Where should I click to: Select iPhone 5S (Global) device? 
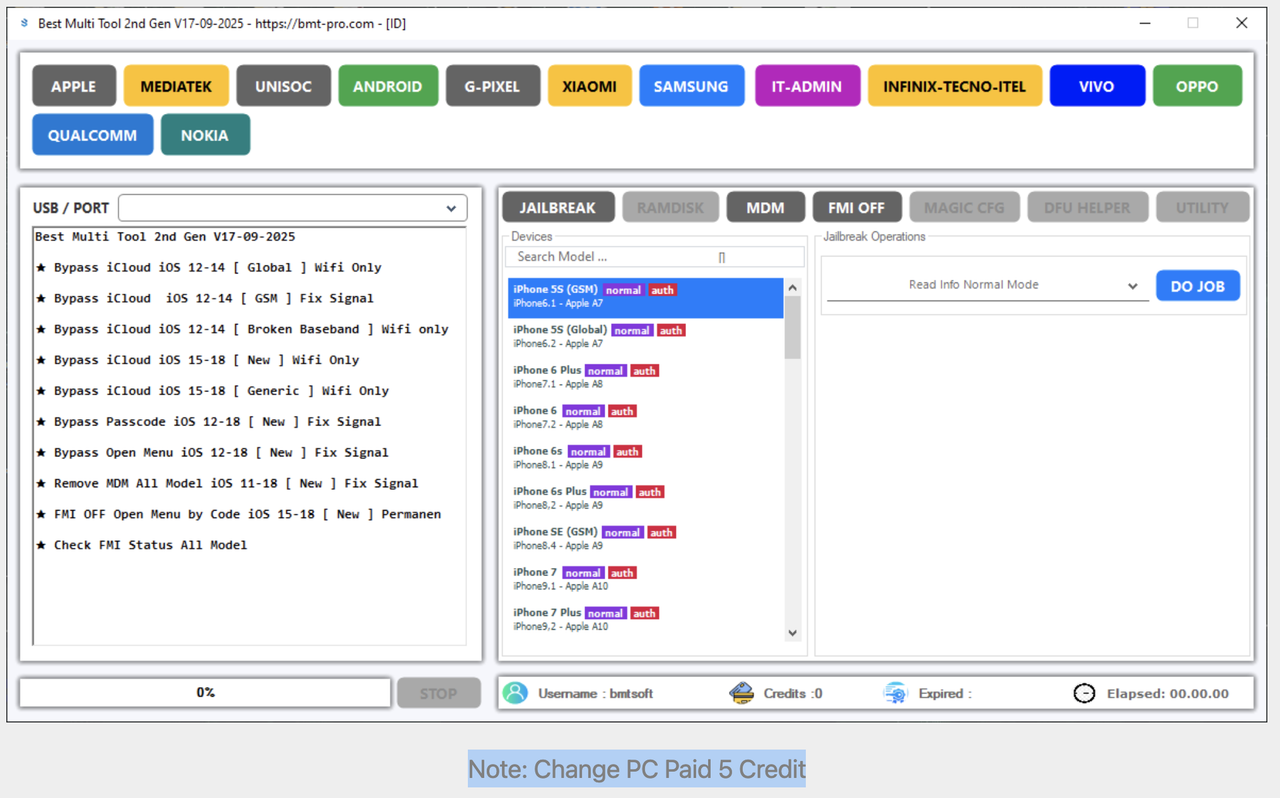point(645,337)
